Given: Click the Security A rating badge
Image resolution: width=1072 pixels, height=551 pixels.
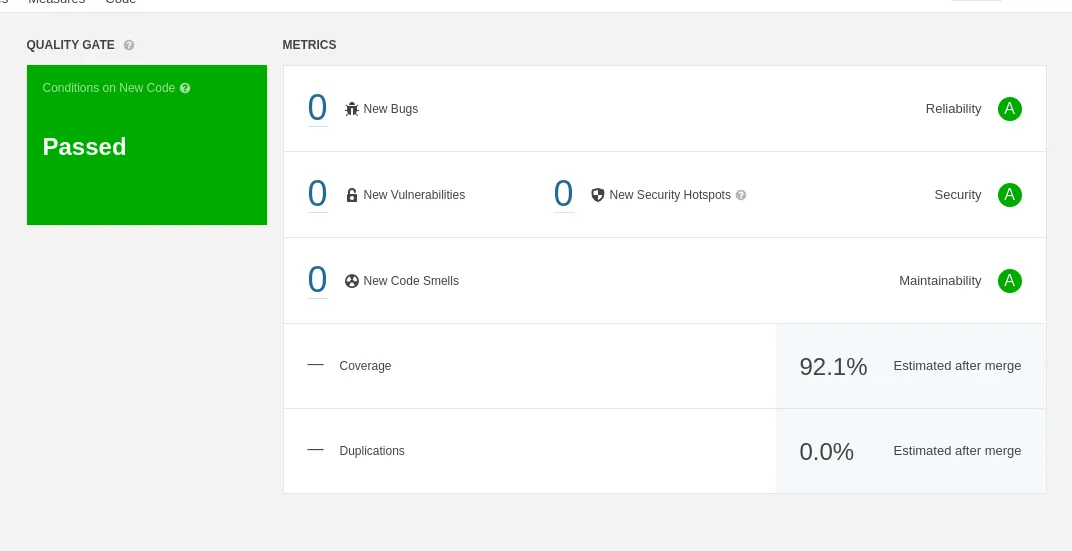Looking at the screenshot, I should coord(1010,195).
